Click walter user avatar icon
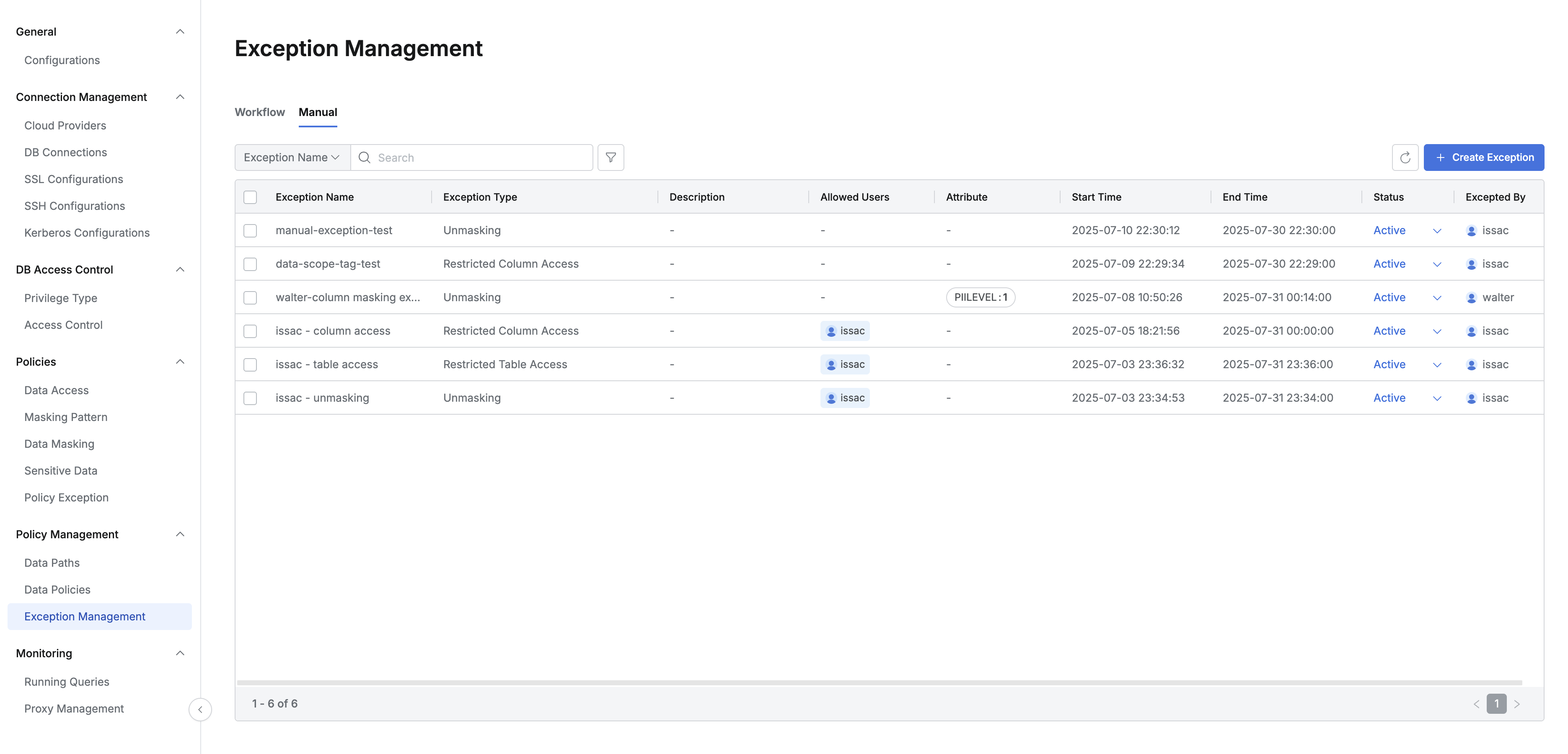 1471,297
